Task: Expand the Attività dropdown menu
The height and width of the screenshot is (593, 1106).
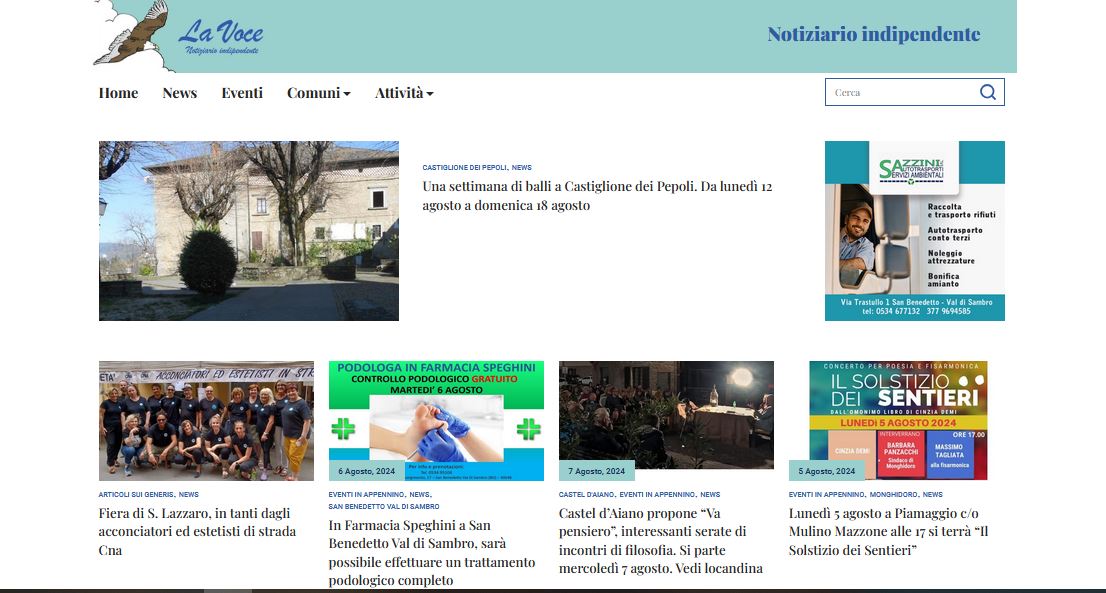Action: 404,93
